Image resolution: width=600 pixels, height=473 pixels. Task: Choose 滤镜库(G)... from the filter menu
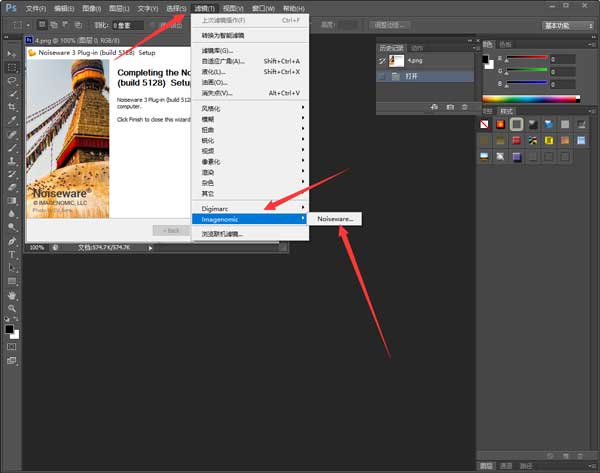tap(250, 51)
